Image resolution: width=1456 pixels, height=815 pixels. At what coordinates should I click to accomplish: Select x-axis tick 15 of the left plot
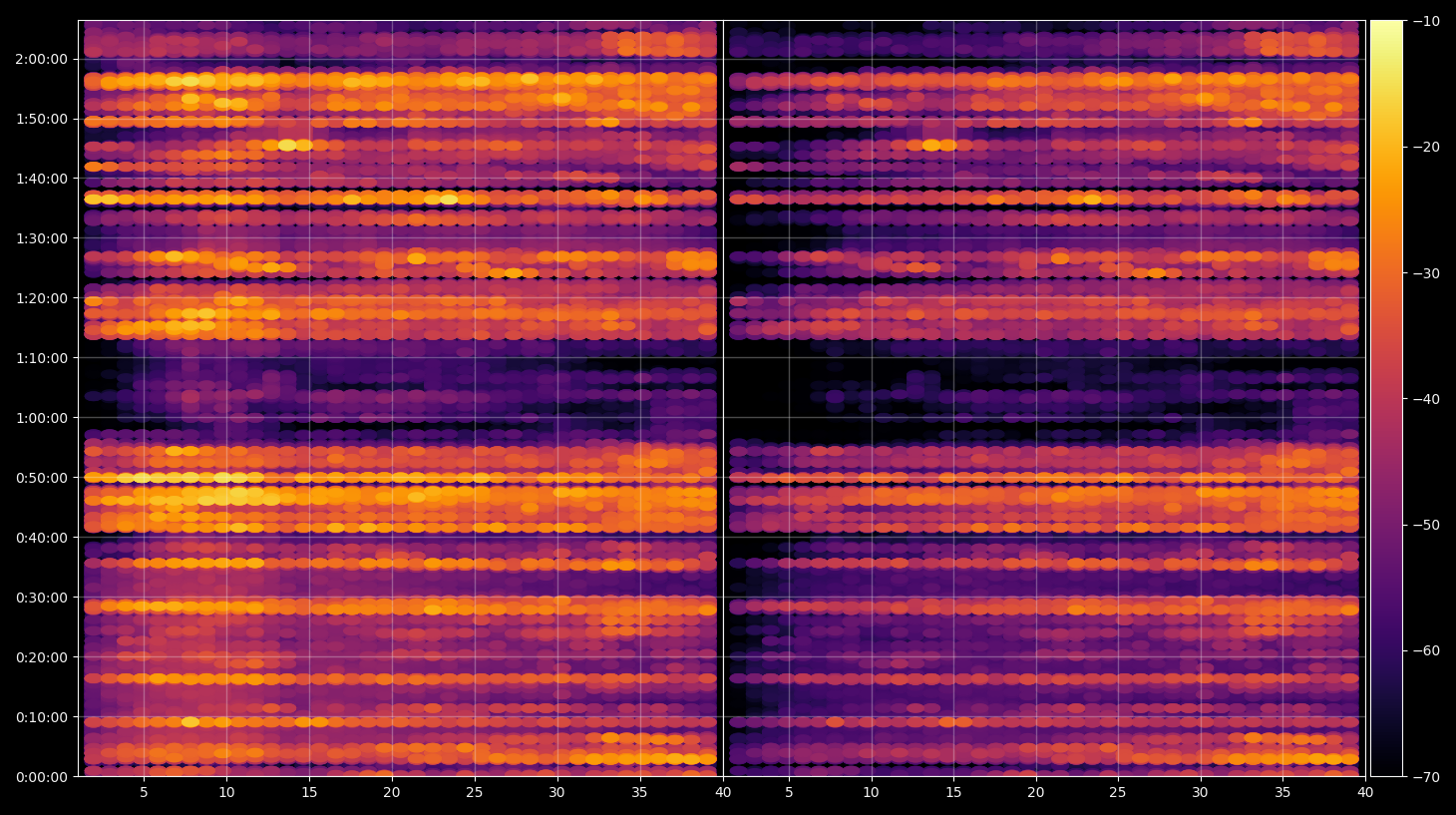(x=309, y=793)
